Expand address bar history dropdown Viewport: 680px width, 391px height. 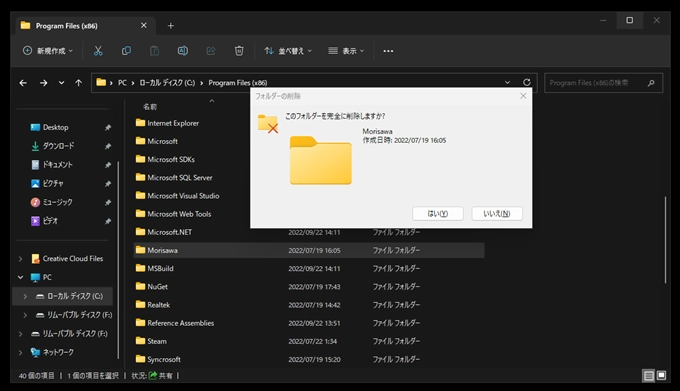click(x=507, y=82)
